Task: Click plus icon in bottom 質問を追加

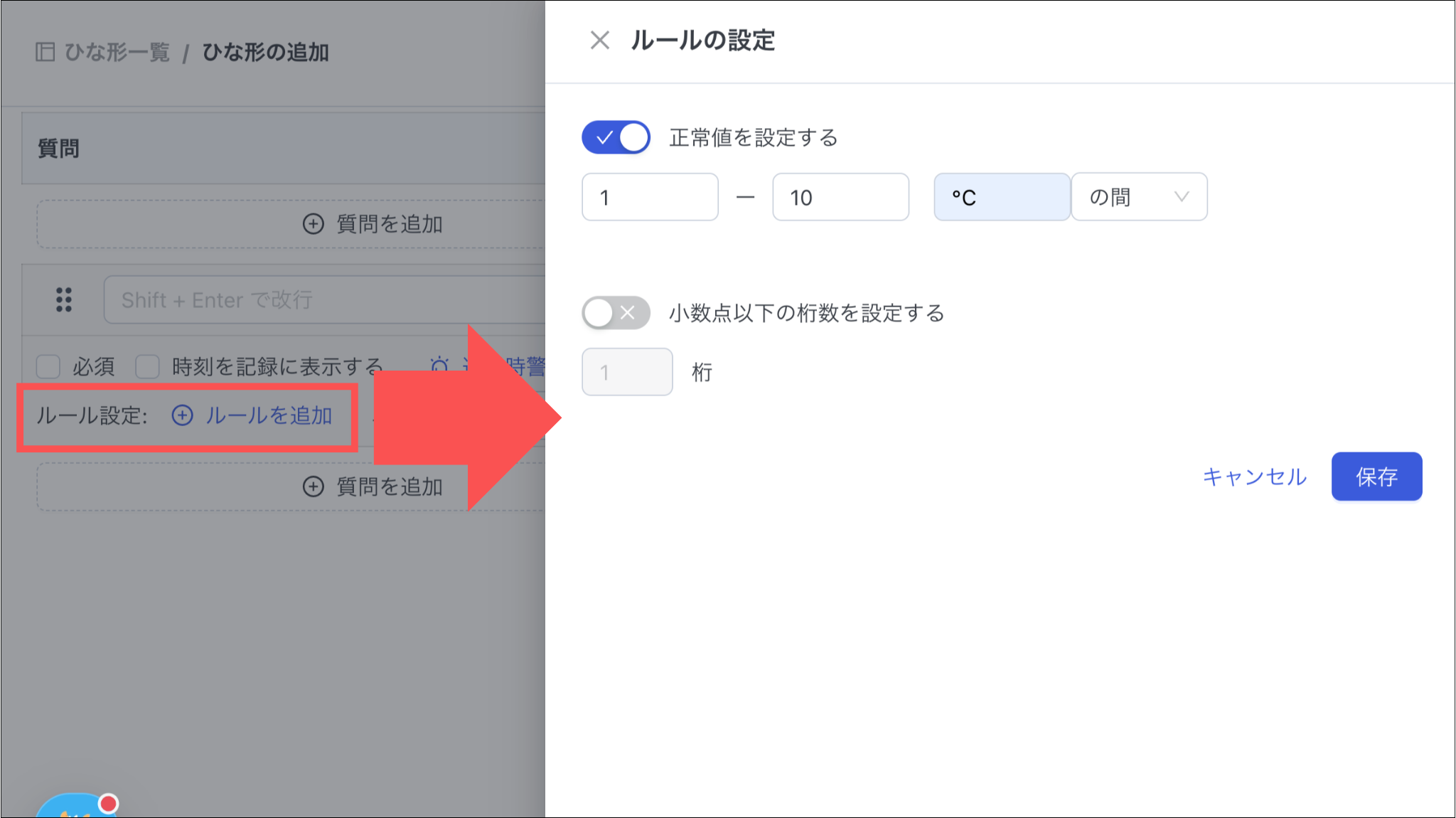Action: 313,487
